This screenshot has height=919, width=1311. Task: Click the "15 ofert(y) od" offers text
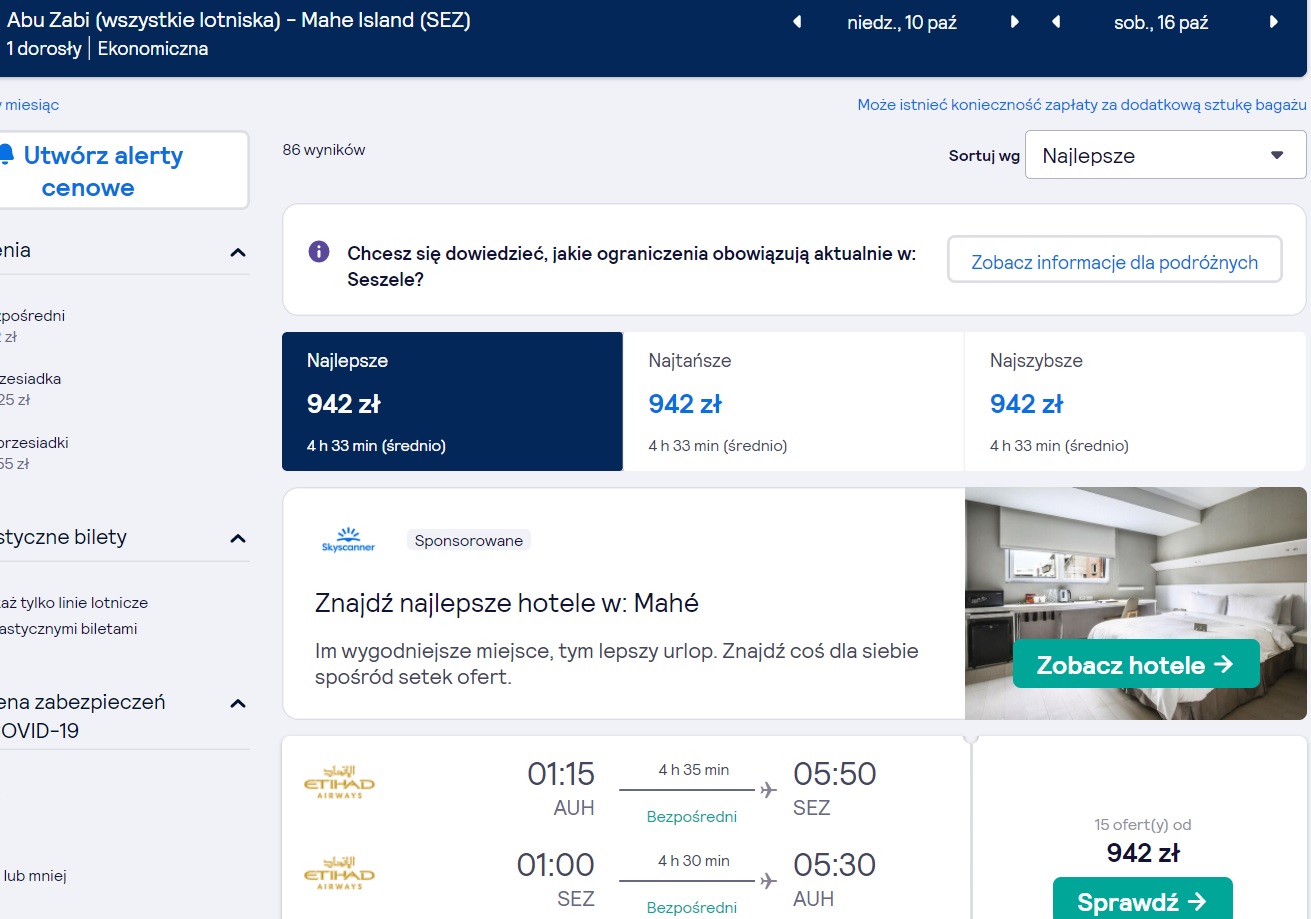(1143, 825)
